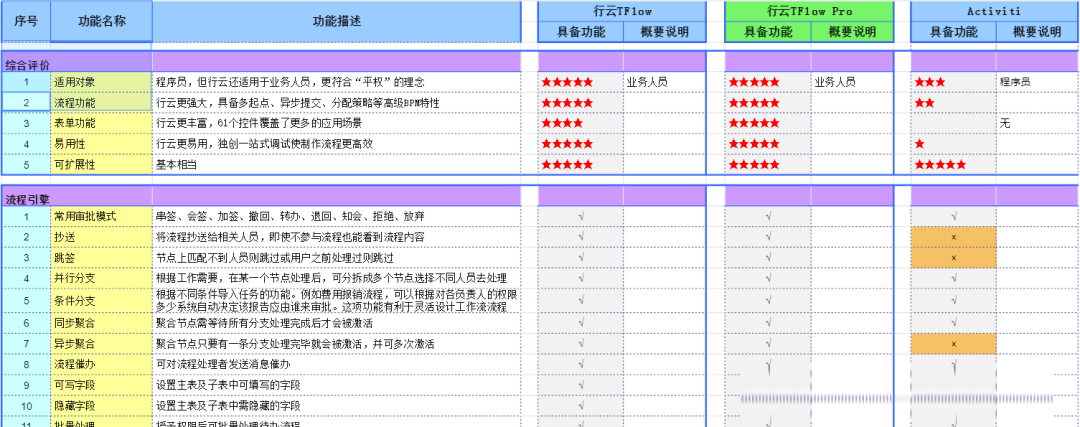The height and width of the screenshot is (427, 1080).
Task: Select 概要说明 header under Activiti
Action: [1037, 32]
